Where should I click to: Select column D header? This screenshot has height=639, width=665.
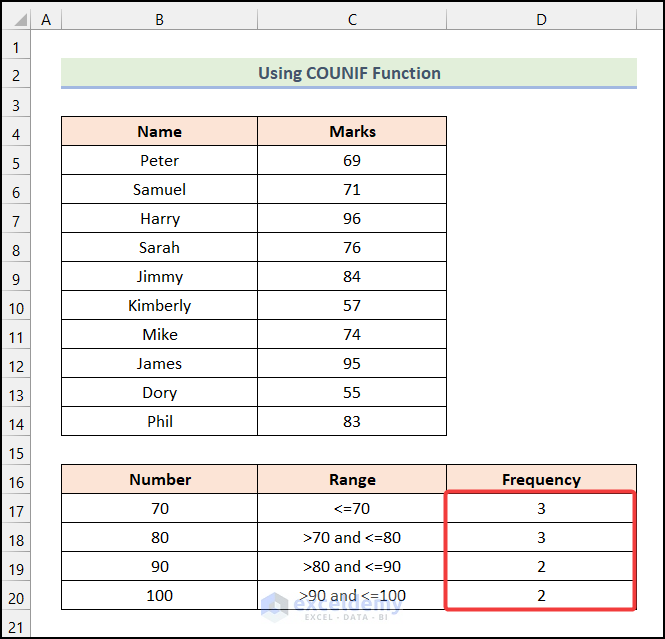point(541,20)
